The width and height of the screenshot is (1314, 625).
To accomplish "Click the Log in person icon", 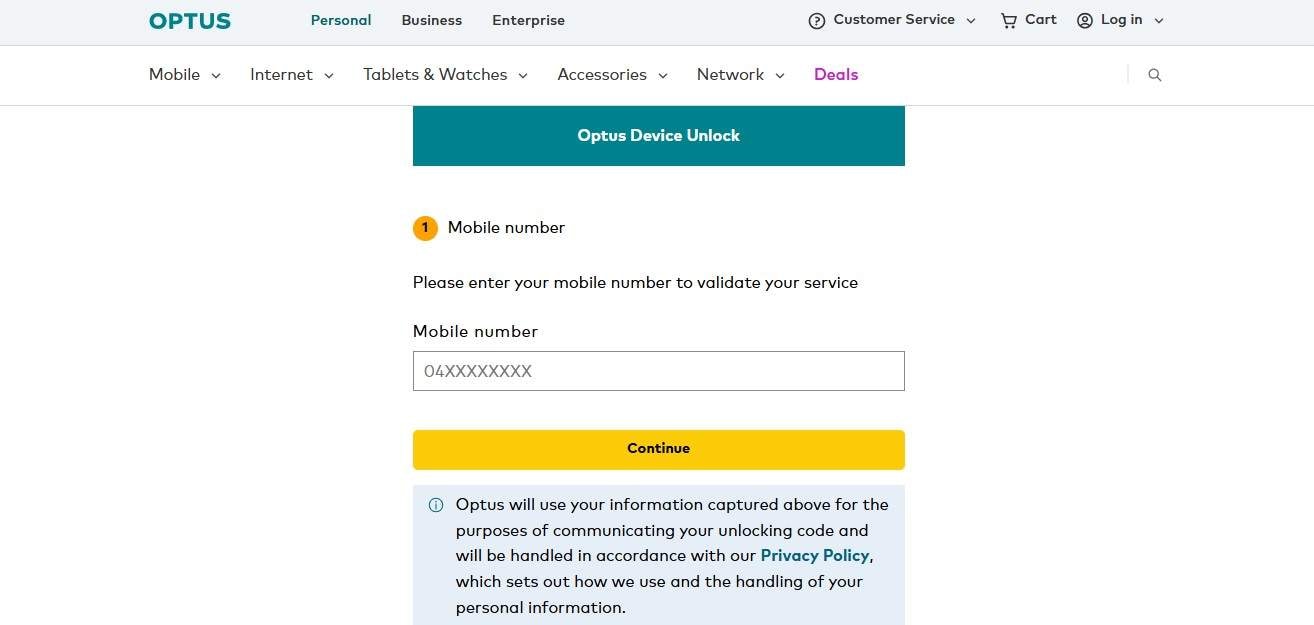I will pyautogui.click(x=1084, y=20).
